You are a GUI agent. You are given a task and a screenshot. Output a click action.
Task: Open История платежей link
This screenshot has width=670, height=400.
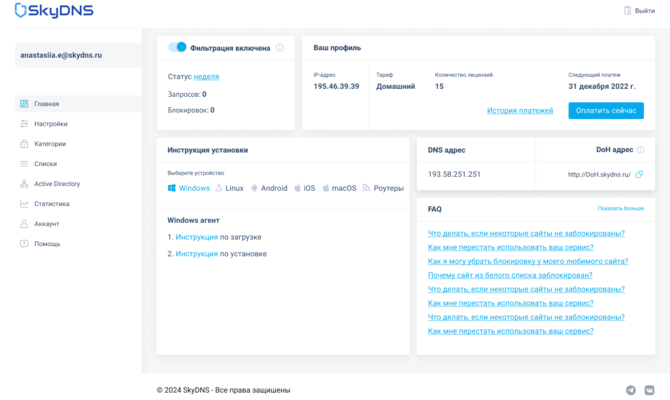[520, 111]
